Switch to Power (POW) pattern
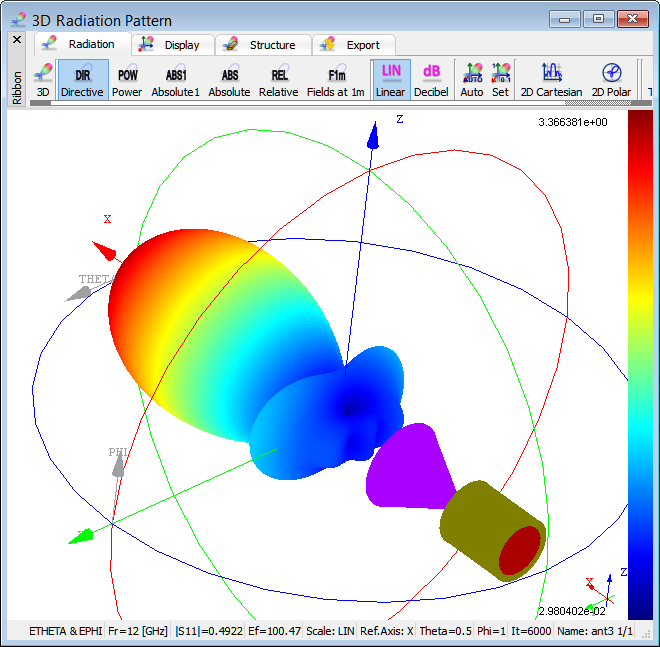Viewport: 660px width, 647px height. [127, 79]
